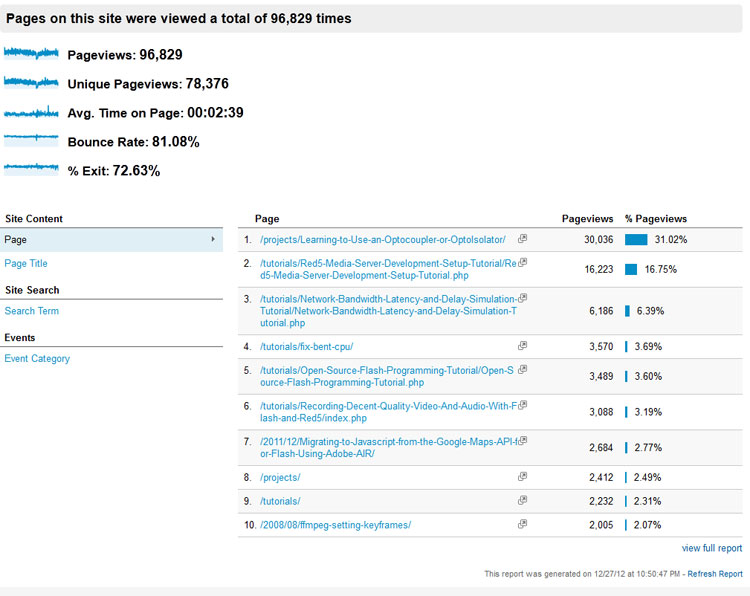The width and height of the screenshot is (750, 596).
Task: Click the Bounce Rate sparkline chart
Action: coord(31,140)
